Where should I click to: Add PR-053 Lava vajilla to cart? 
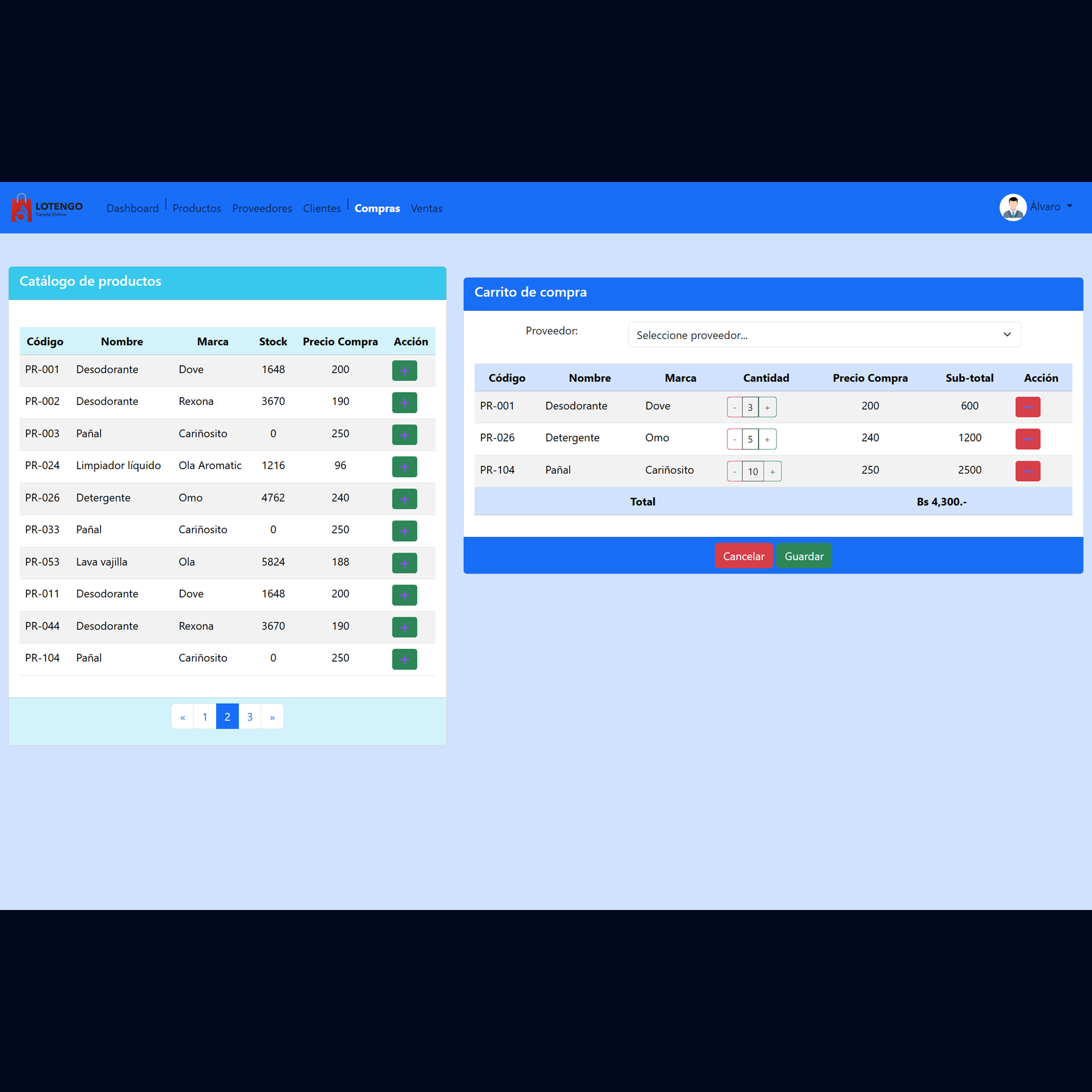pyautogui.click(x=404, y=563)
